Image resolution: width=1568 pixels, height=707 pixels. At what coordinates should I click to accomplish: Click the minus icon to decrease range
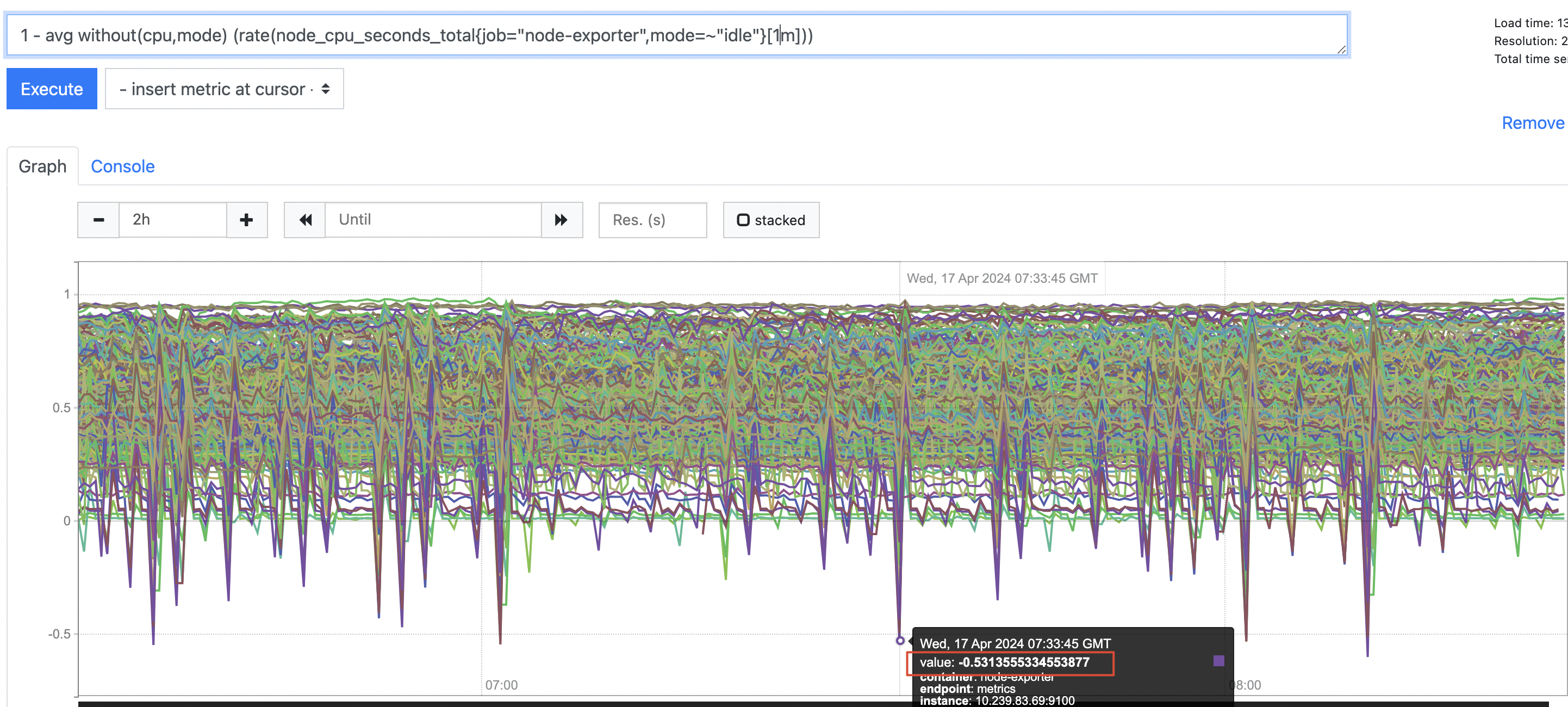pyautogui.click(x=98, y=220)
